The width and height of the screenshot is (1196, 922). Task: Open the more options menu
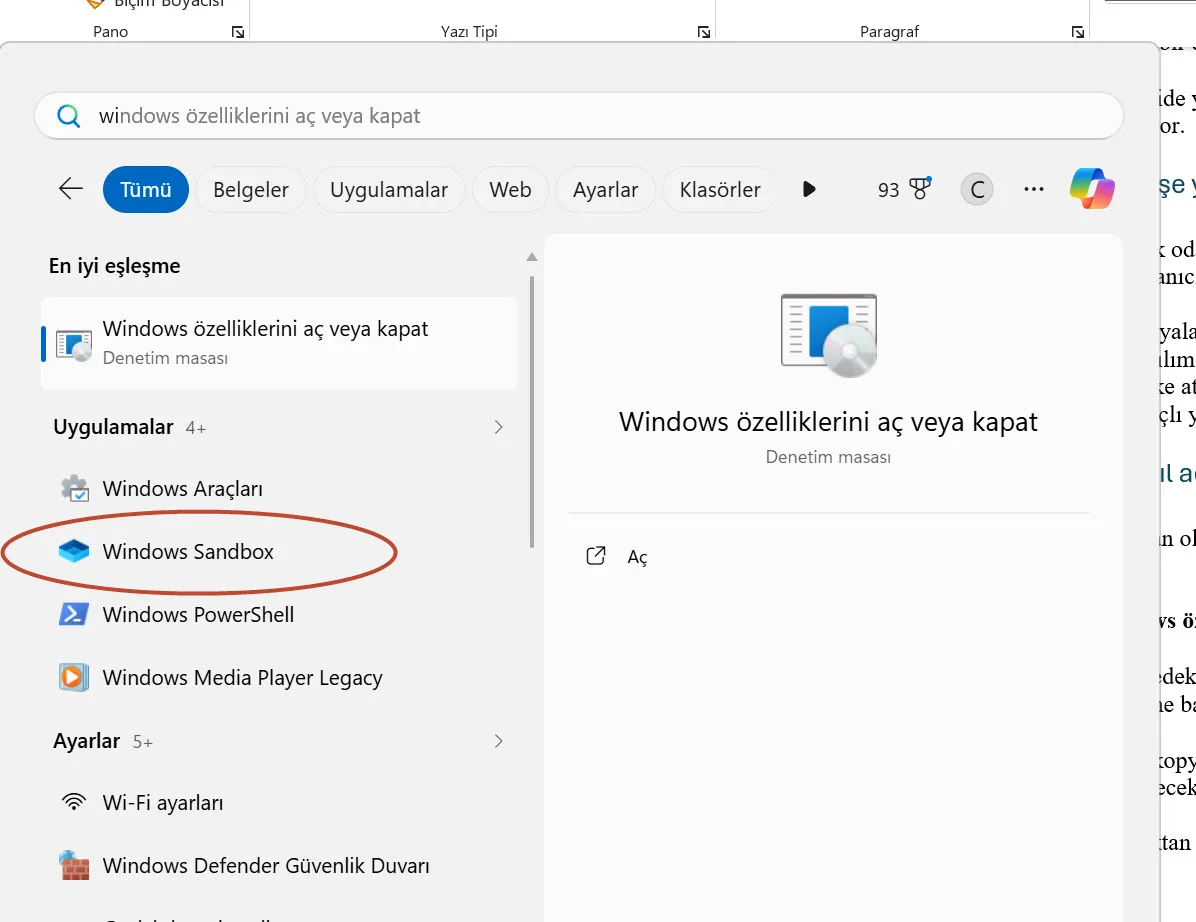1033,188
